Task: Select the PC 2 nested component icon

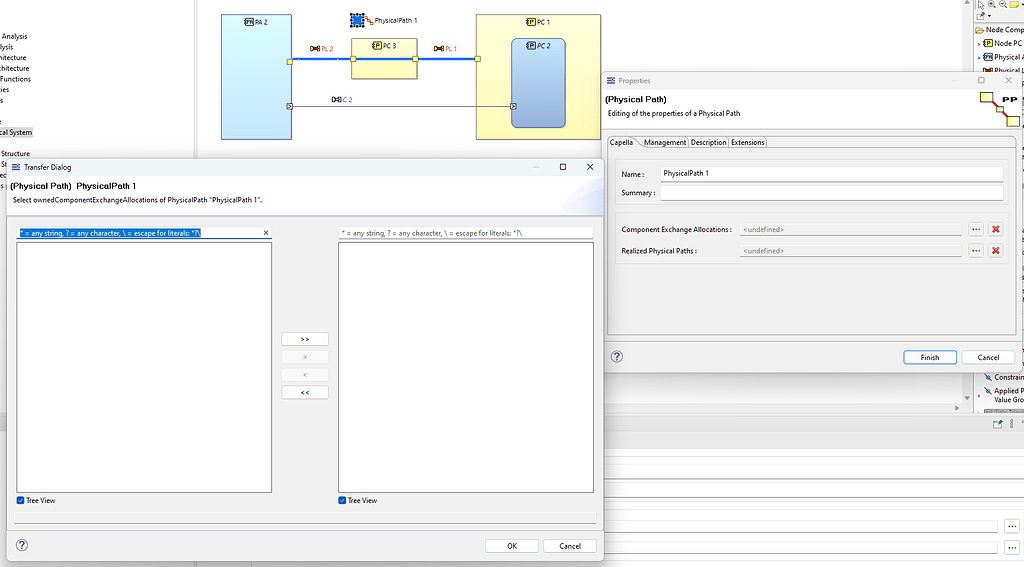Action: coord(531,46)
